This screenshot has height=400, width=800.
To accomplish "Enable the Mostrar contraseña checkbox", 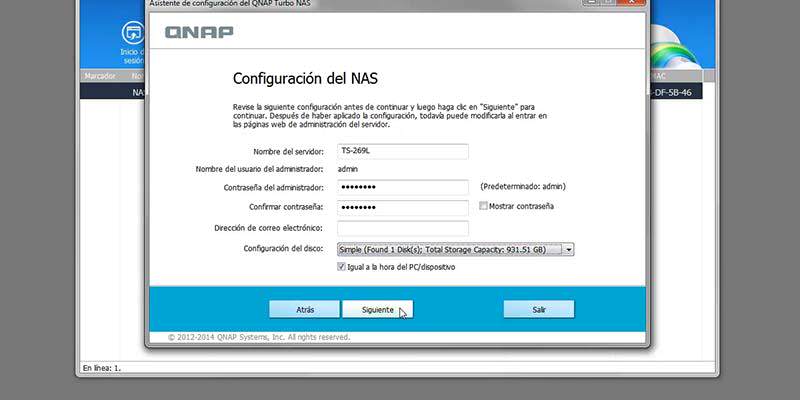I will (x=483, y=206).
